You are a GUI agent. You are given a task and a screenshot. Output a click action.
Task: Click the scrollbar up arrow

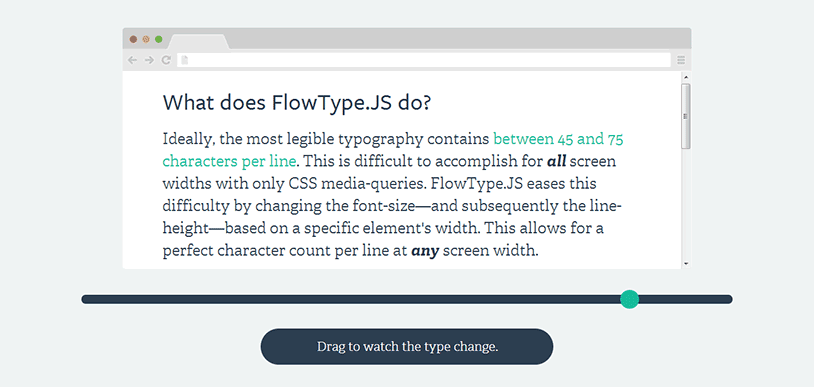pyautogui.click(x=686, y=77)
